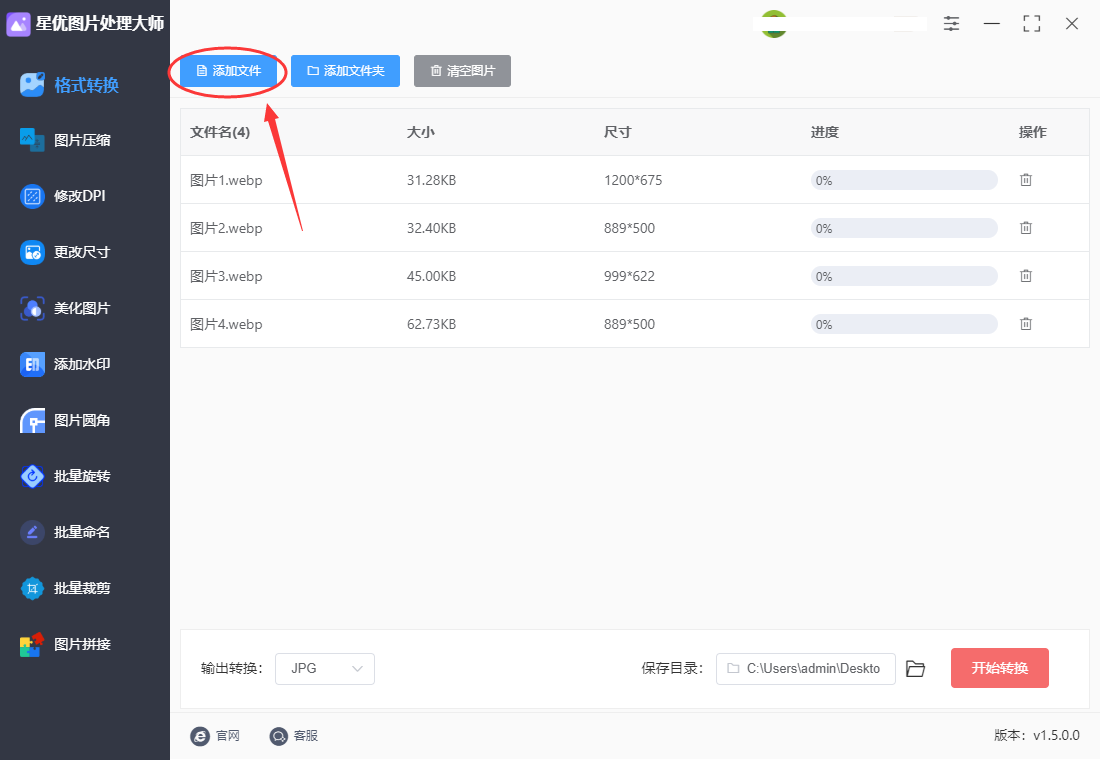This screenshot has height=760, width=1100.
Task: Click the 图片圆角 rounded corner icon
Action: tap(32, 420)
